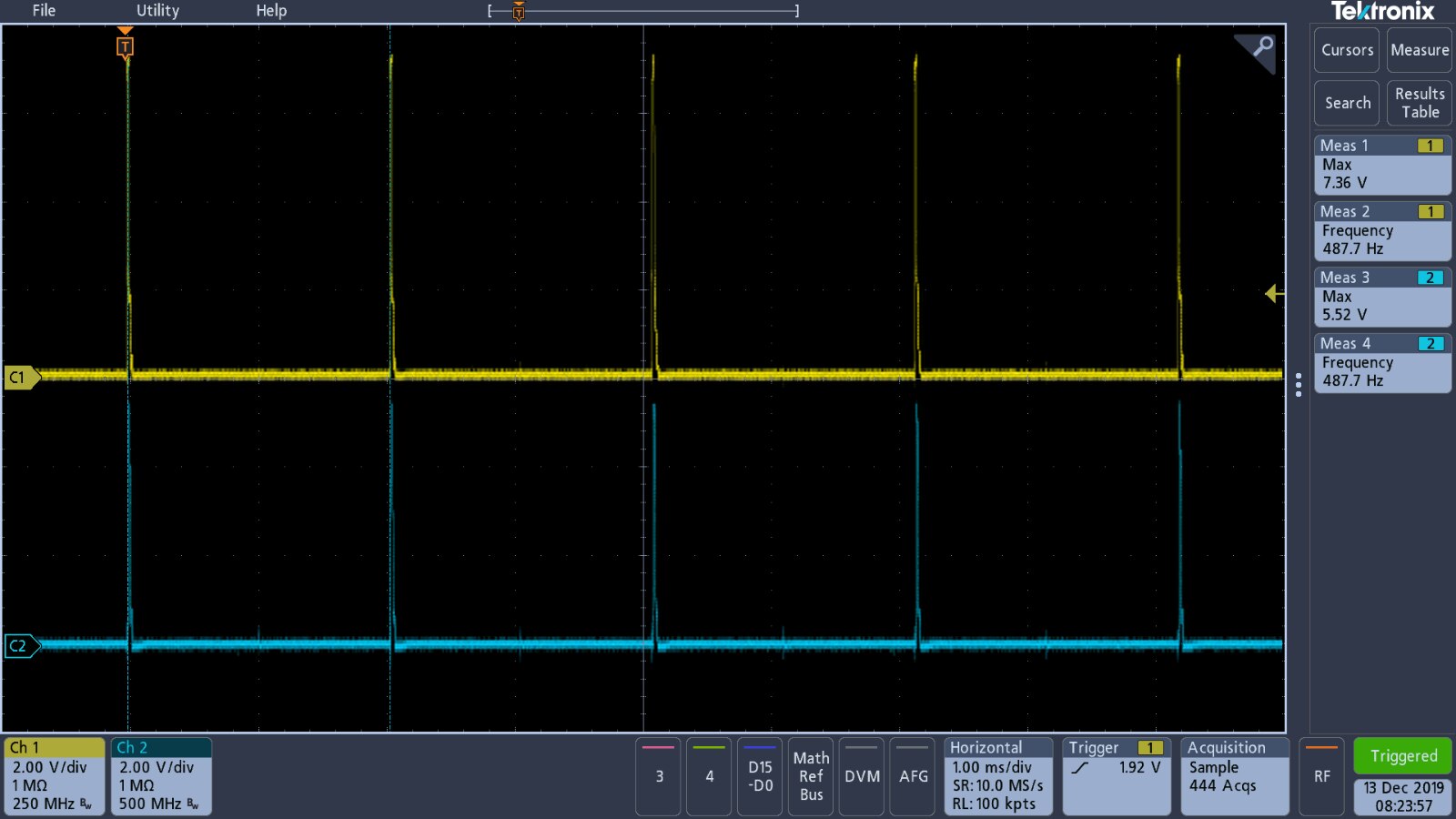Image resolution: width=1456 pixels, height=819 pixels.
Task: Toggle channel 3 on
Action: pyautogui.click(x=659, y=776)
